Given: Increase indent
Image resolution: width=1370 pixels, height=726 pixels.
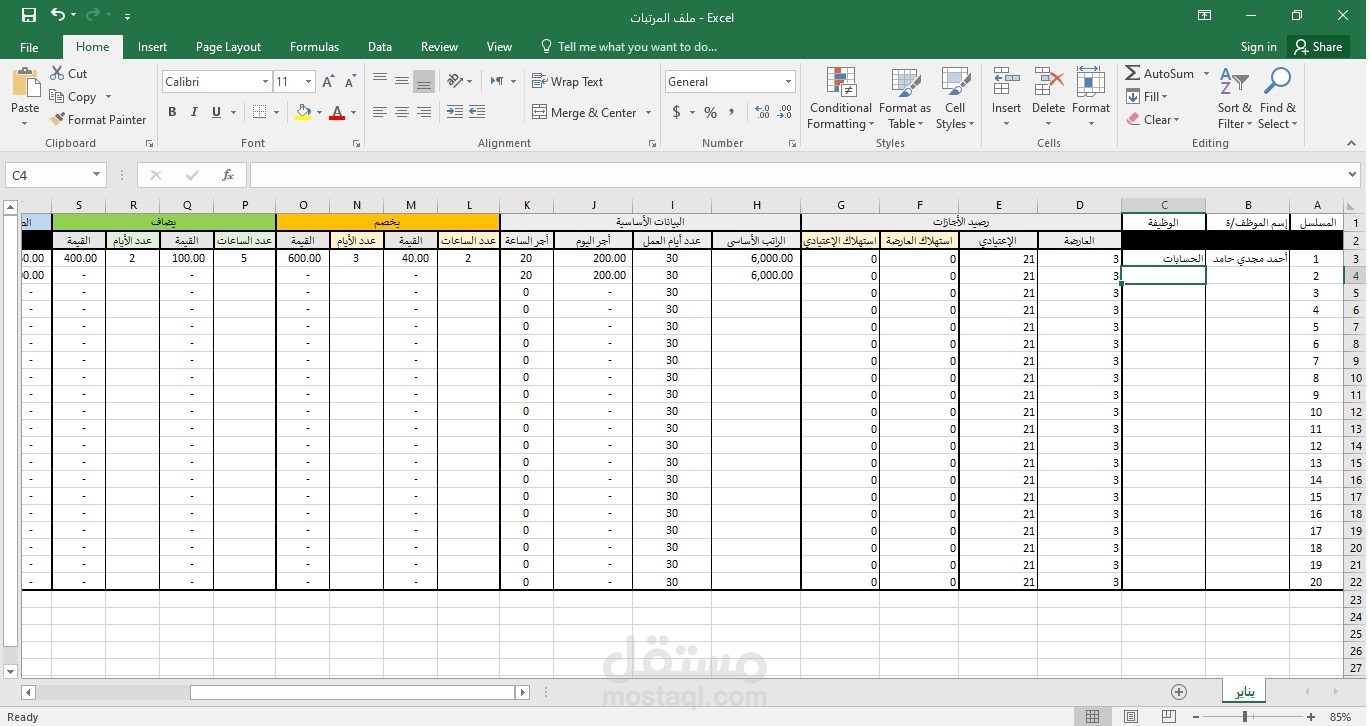Looking at the screenshot, I should click(477, 112).
